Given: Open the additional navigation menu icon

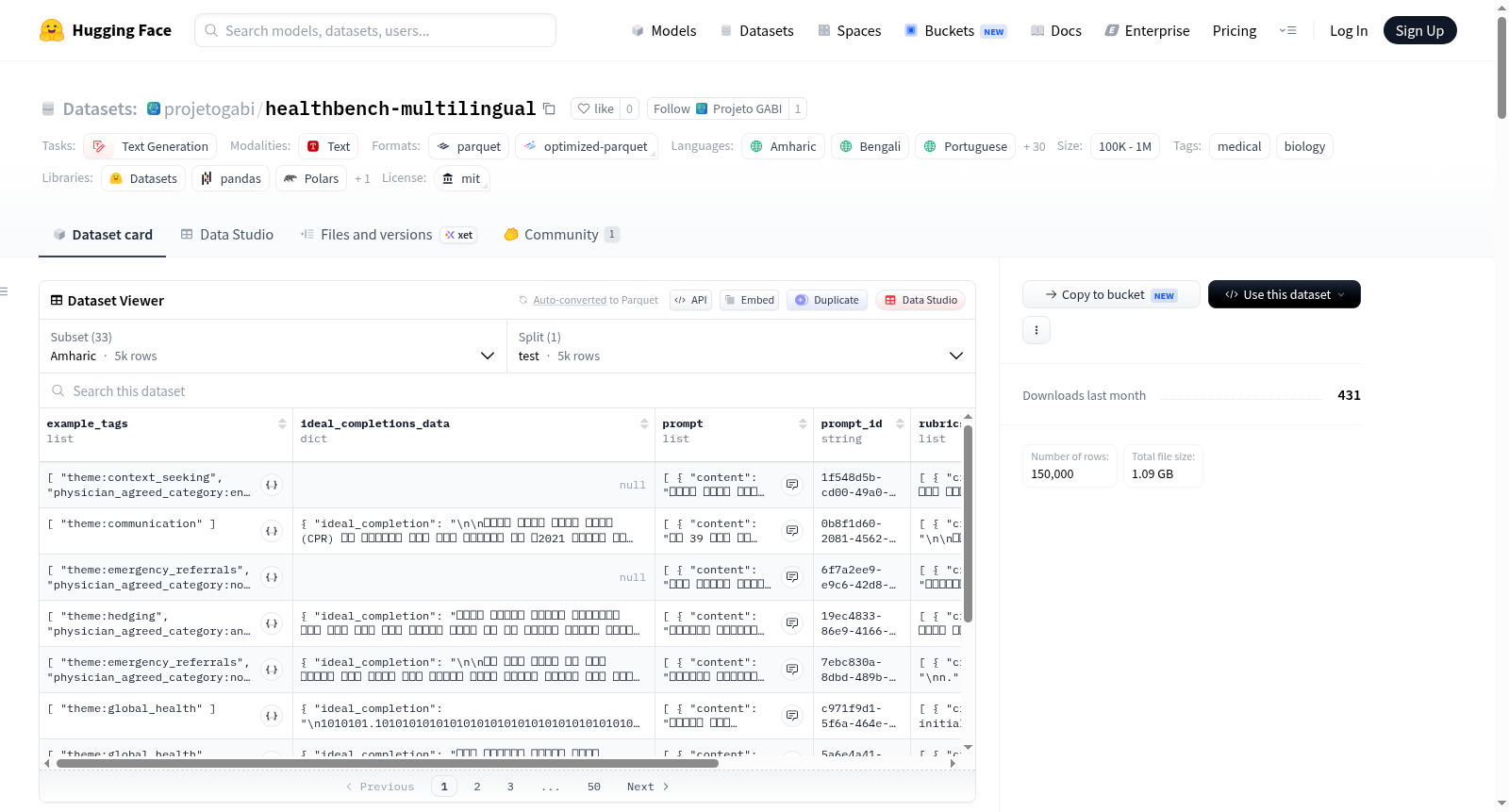Looking at the screenshot, I should [1287, 30].
